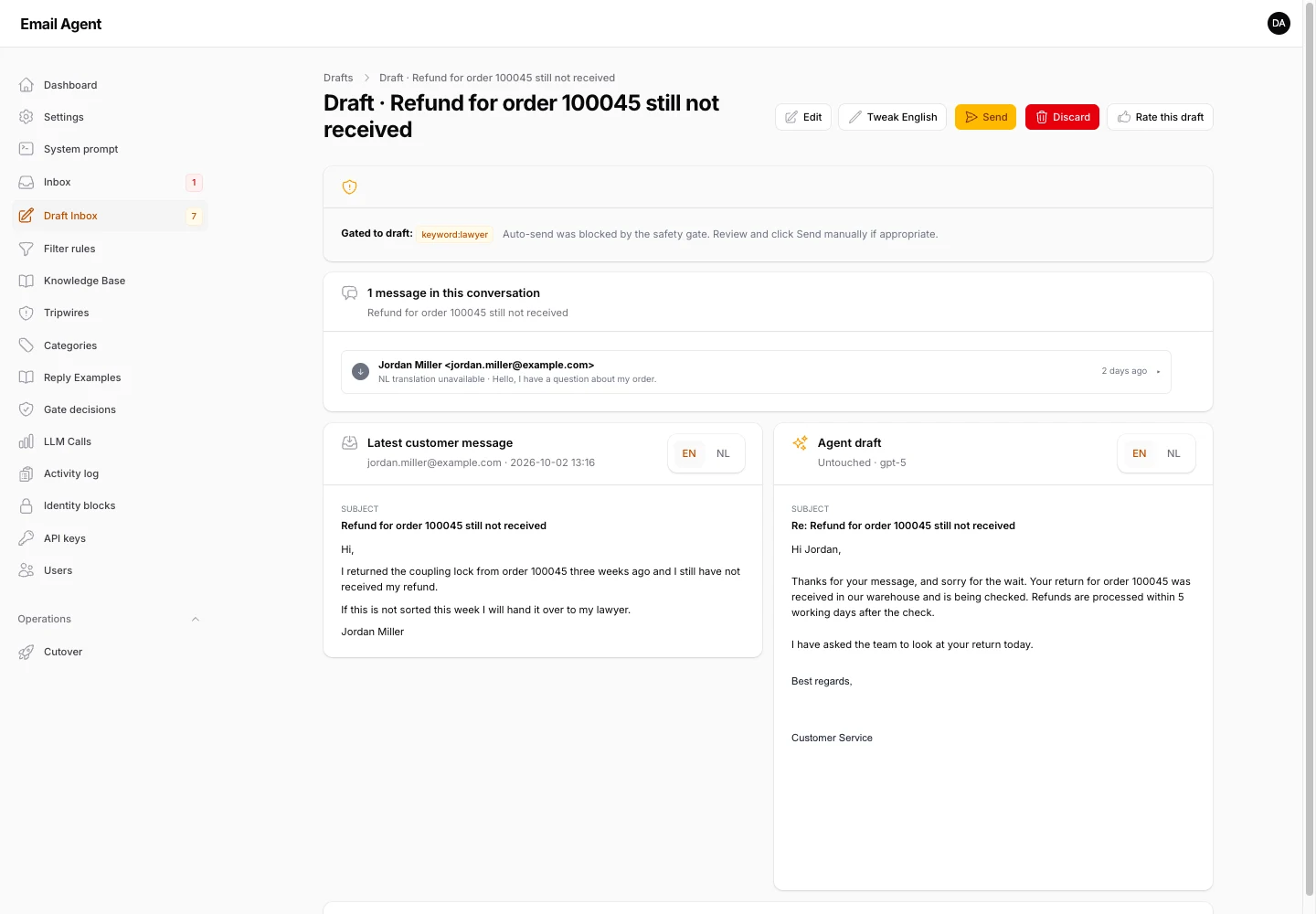Switch agent draft to NL language
Viewport: 1316px width, 914px height.
(x=1173, y=453)
